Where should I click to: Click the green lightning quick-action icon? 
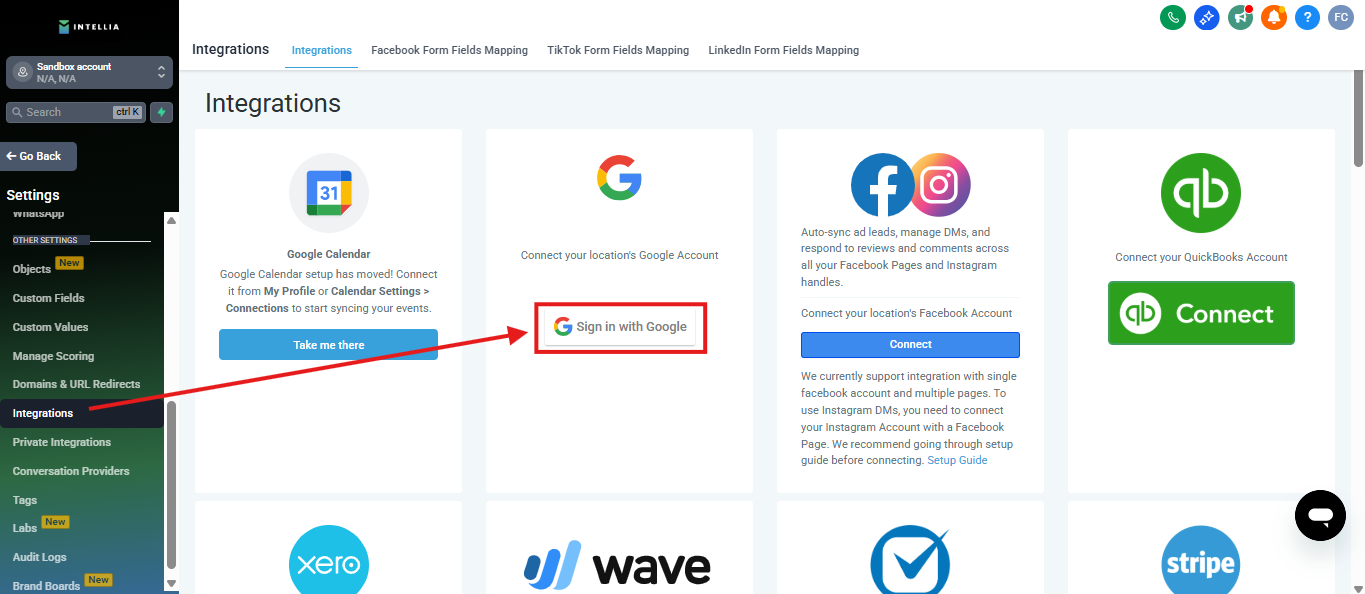pyautogui.click(x=162, y=112)
